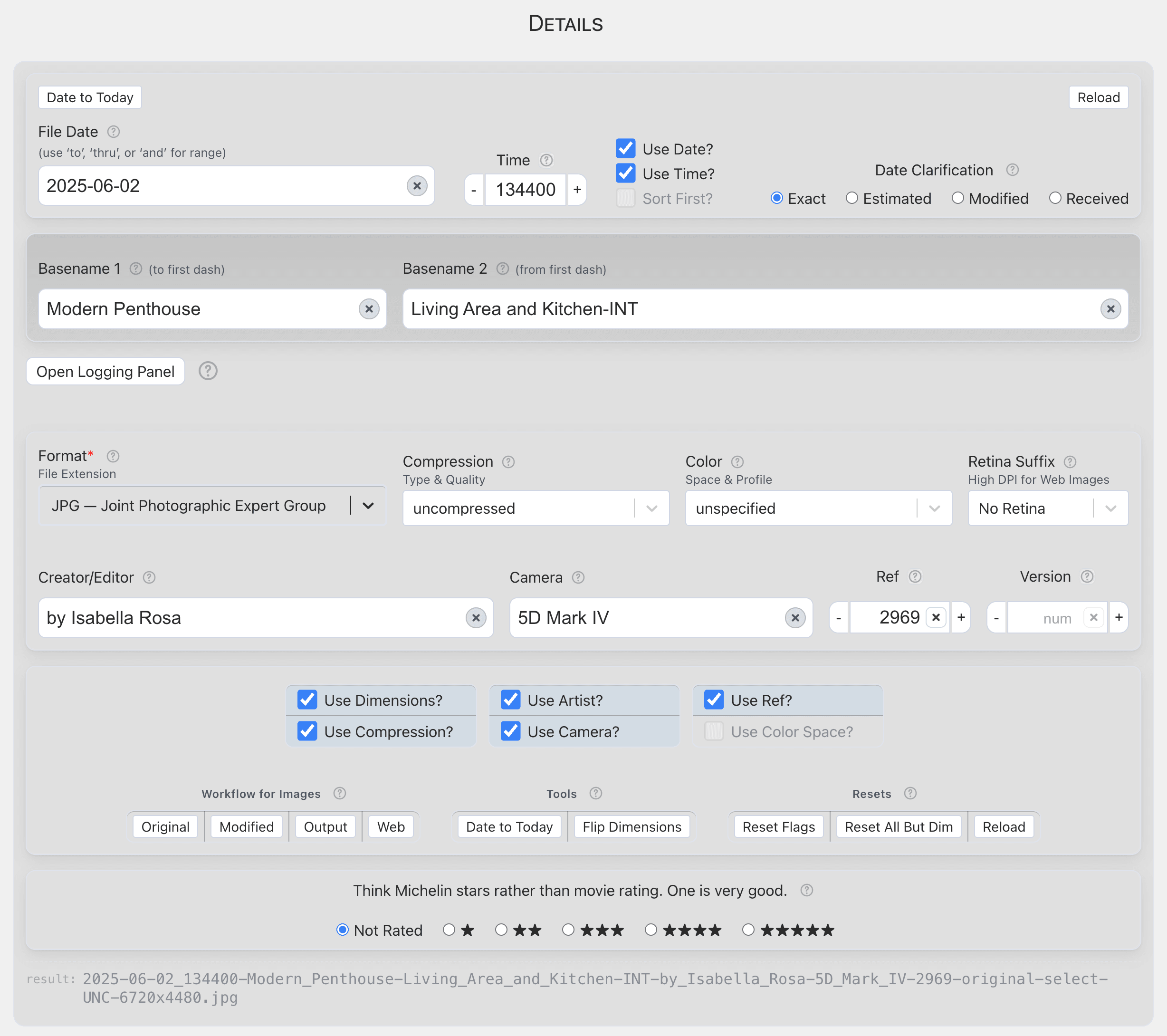The height and width of the screenshot is (1036, 1167).
Task: Clear the File Date field
Action: [417, 186]
